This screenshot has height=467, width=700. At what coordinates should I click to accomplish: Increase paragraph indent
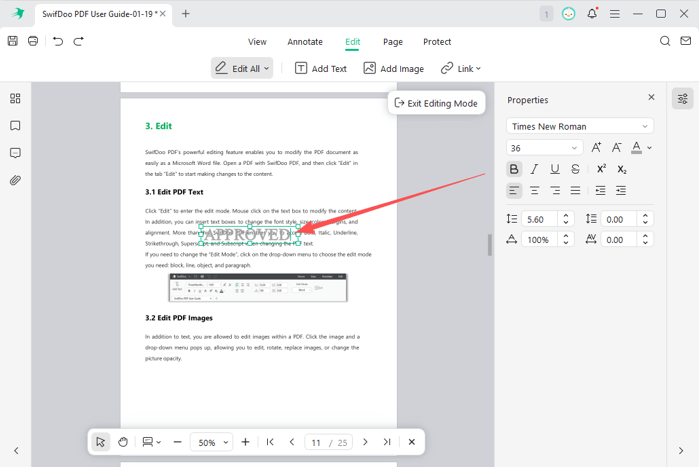(x=621, y=191)
